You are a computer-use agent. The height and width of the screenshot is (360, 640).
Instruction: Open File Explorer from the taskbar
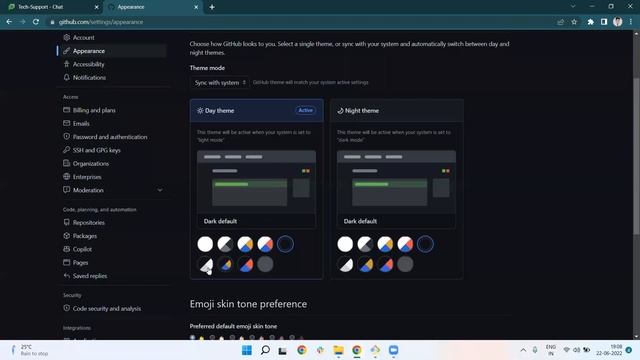[x=338, y=350]
